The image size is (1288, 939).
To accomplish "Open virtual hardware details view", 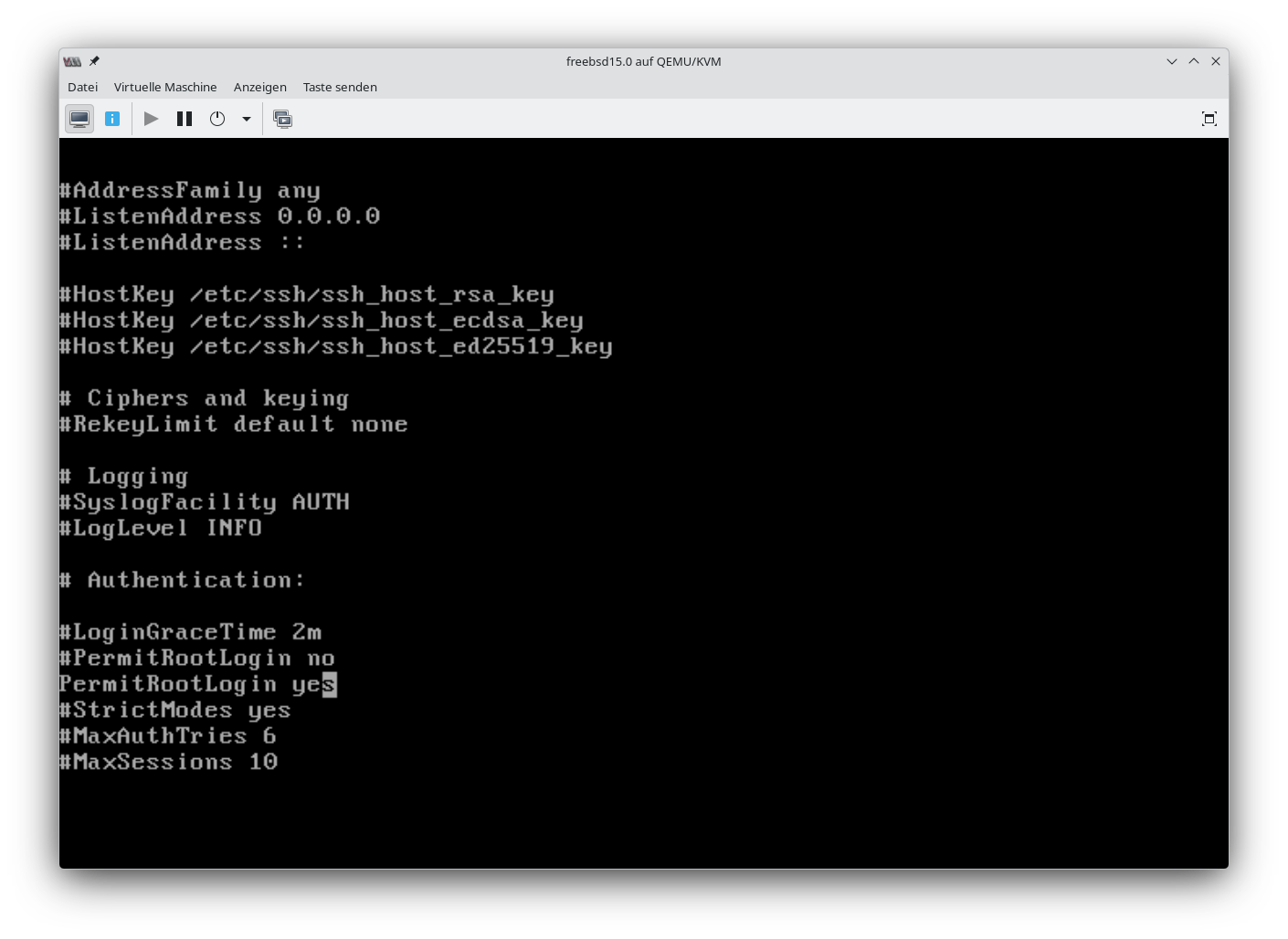I will [x=112, y=119].
